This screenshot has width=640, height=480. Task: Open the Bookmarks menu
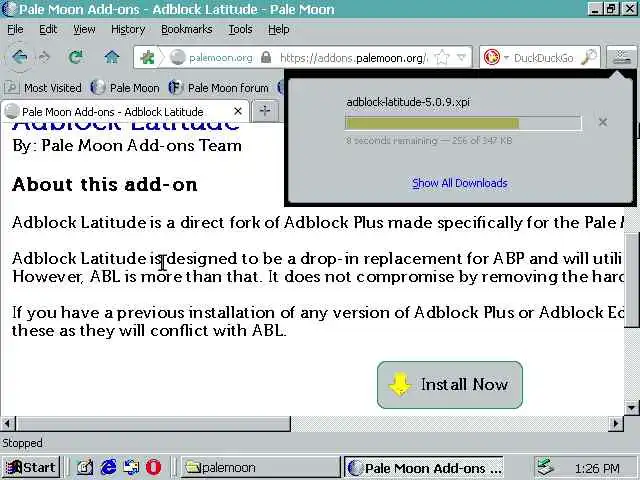187,29
